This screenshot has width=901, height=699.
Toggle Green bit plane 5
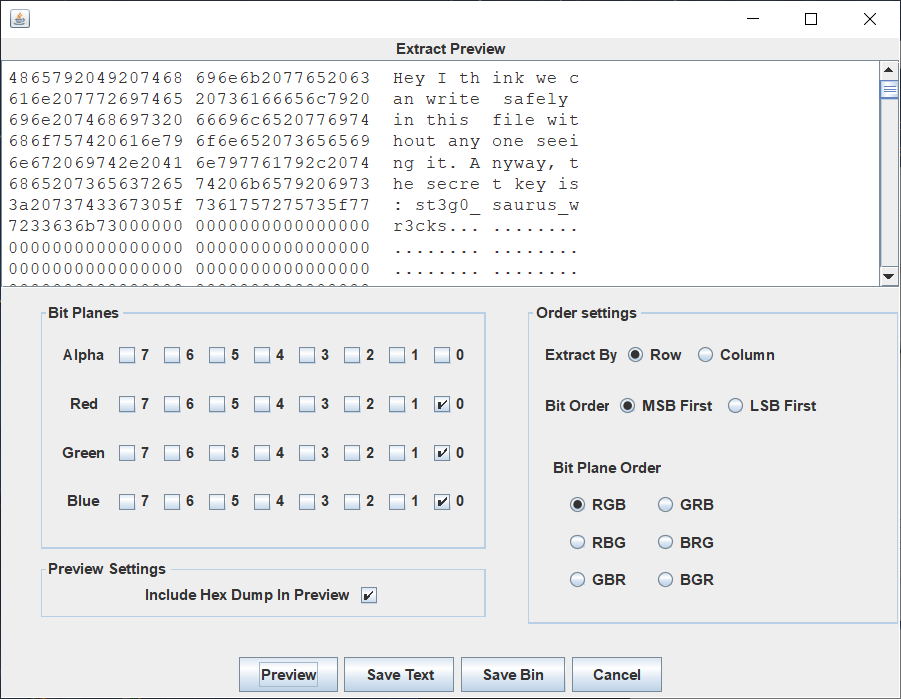coord(217,453)
